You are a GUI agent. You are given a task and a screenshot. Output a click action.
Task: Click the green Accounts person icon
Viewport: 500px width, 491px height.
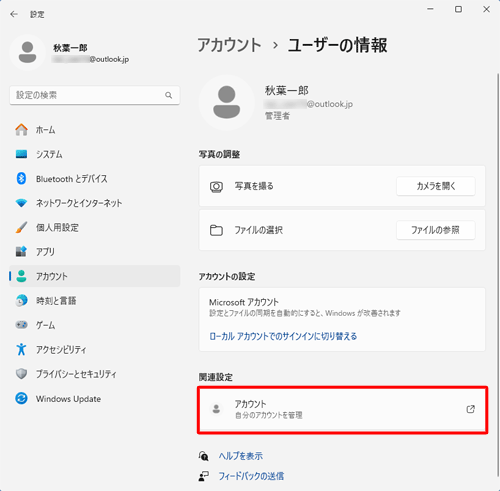(x=21, y=276)
